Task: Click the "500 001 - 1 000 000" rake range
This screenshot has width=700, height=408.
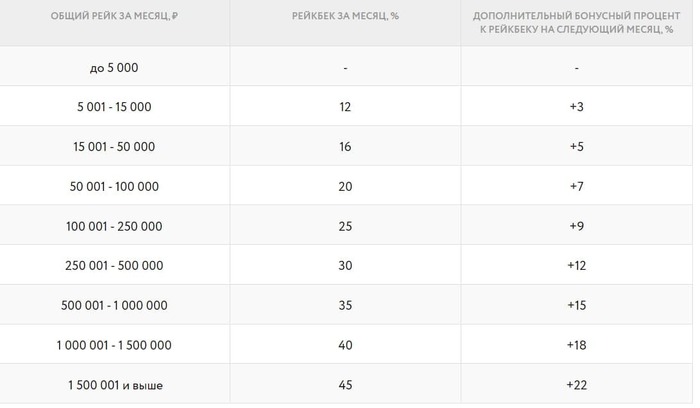Action: pyautogui.click(x=114, y=305)
